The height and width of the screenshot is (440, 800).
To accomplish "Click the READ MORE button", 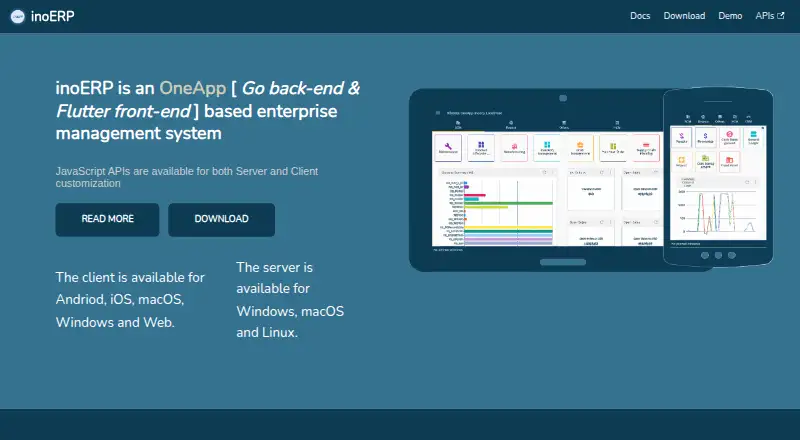I will click(x=107, y=219).
